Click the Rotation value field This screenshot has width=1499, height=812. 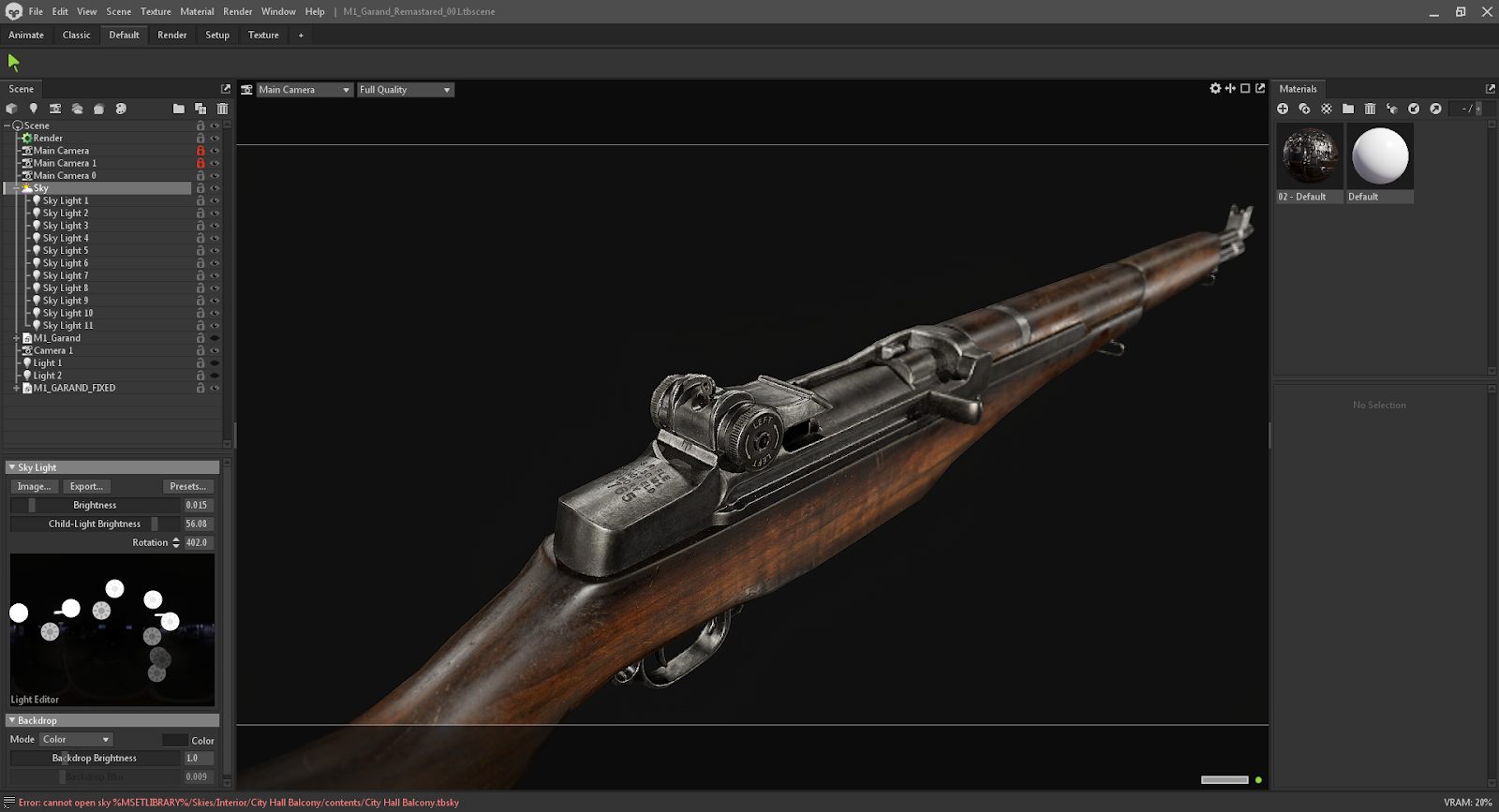(x=199, y=542)
